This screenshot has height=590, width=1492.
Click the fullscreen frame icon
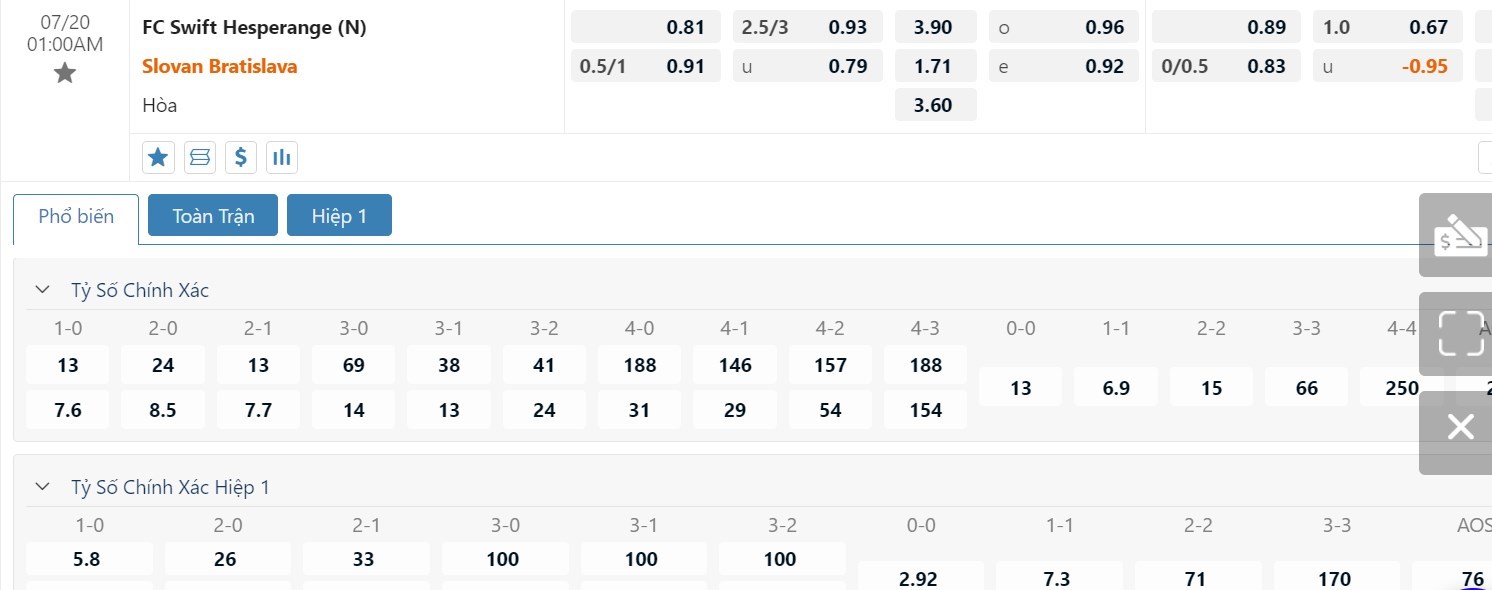click(x=1460, y=333)
